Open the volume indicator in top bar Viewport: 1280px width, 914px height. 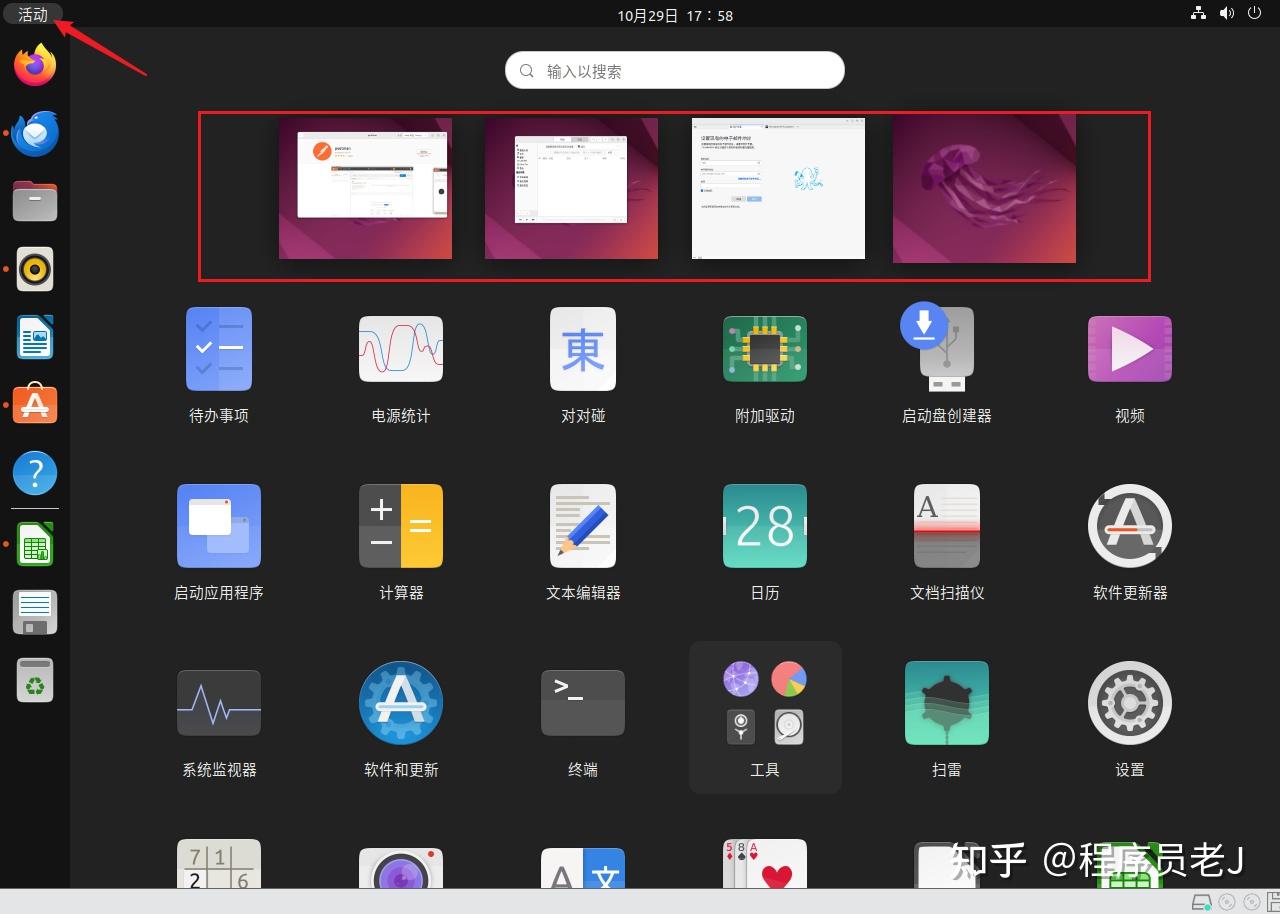point(1226,14)
